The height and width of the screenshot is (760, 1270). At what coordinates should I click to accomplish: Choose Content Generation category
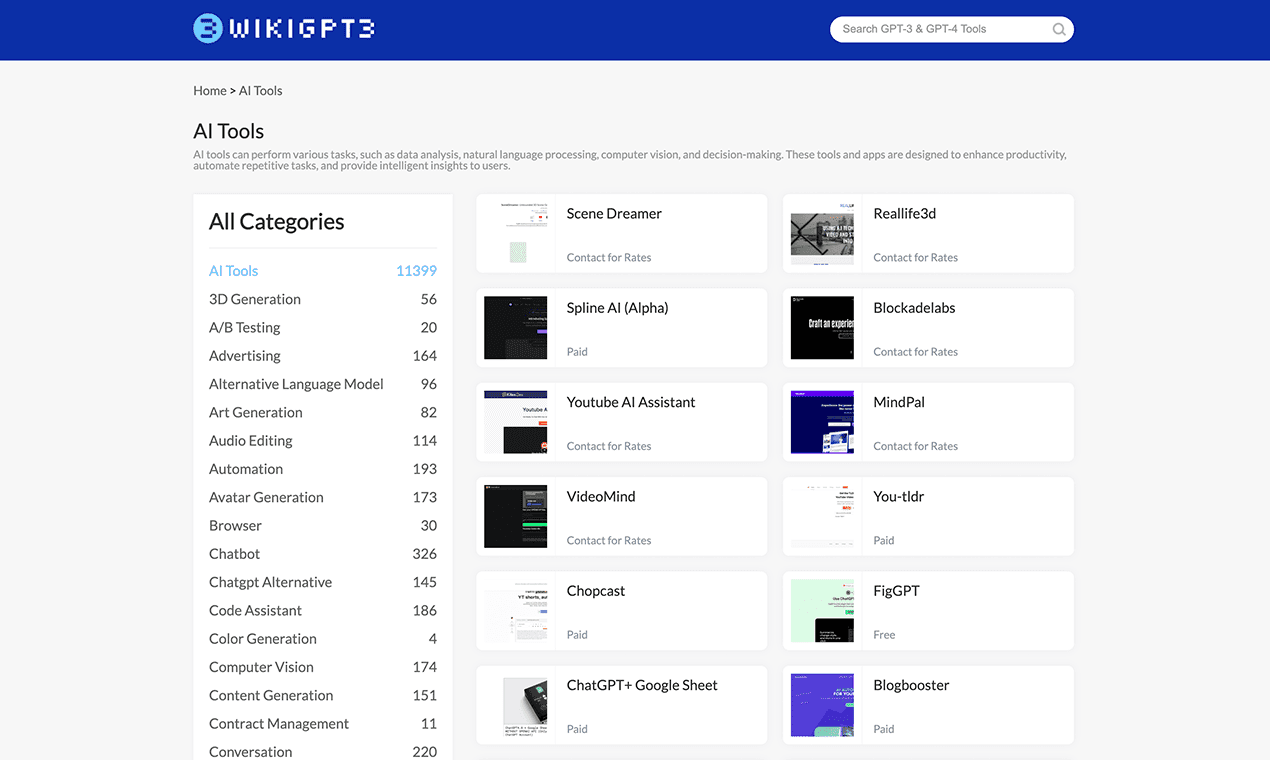[x=271, y=695]
